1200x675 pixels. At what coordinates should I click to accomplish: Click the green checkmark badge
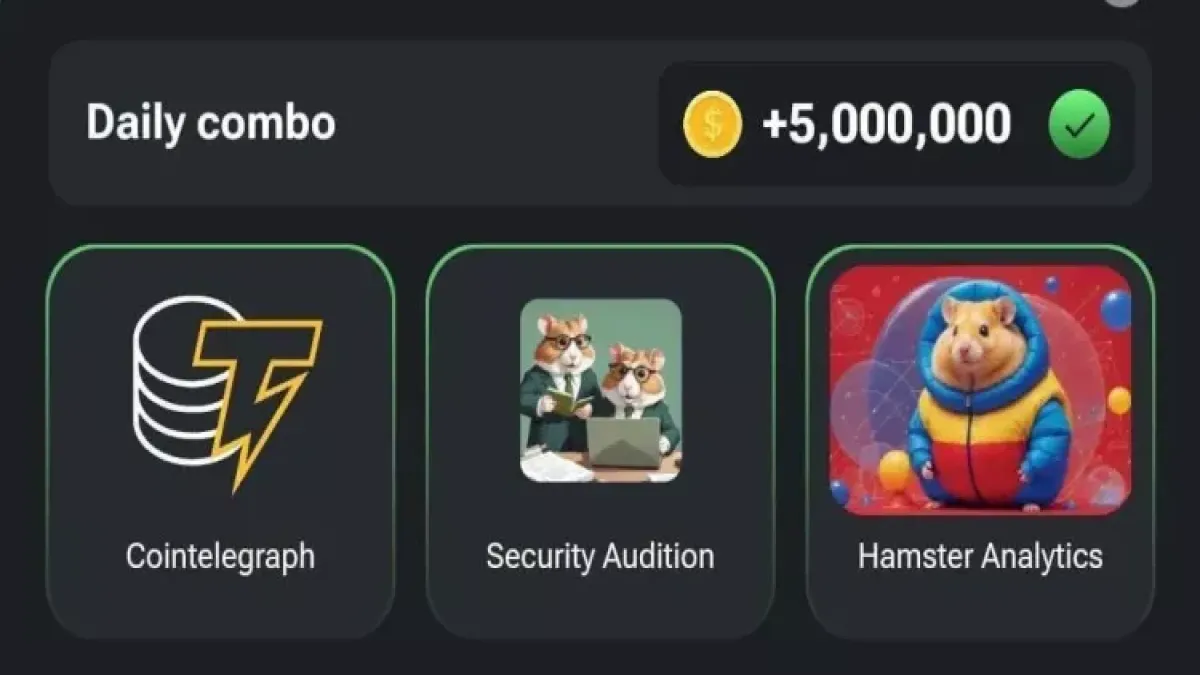click(x=1079, y=125)
